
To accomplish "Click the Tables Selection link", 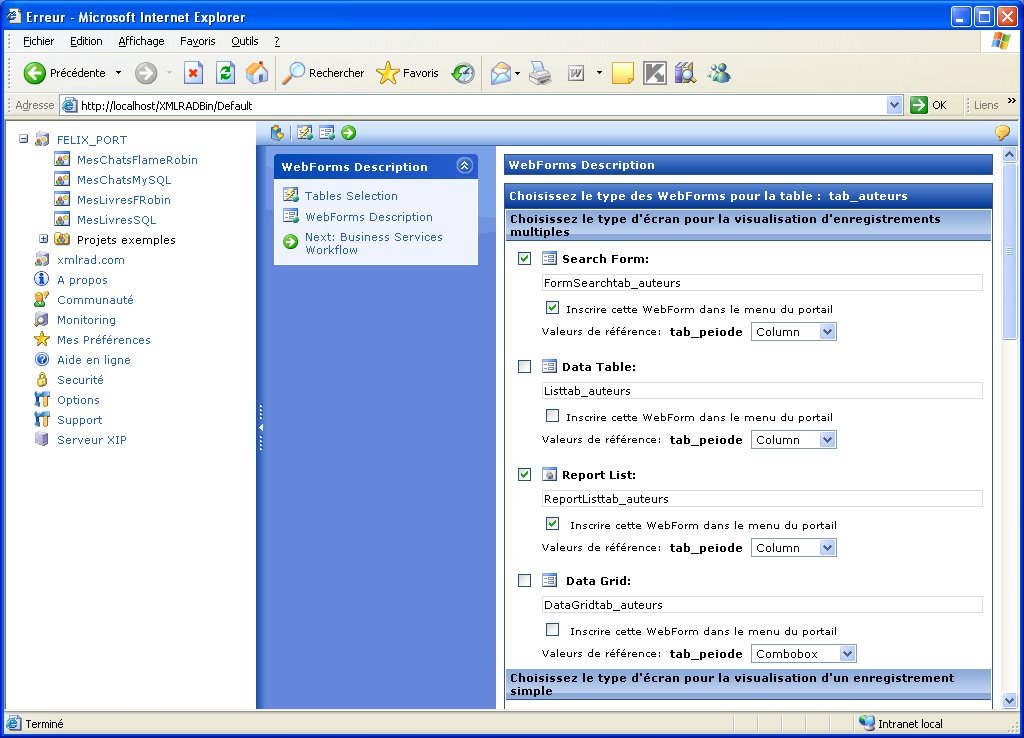I will 351,196.
